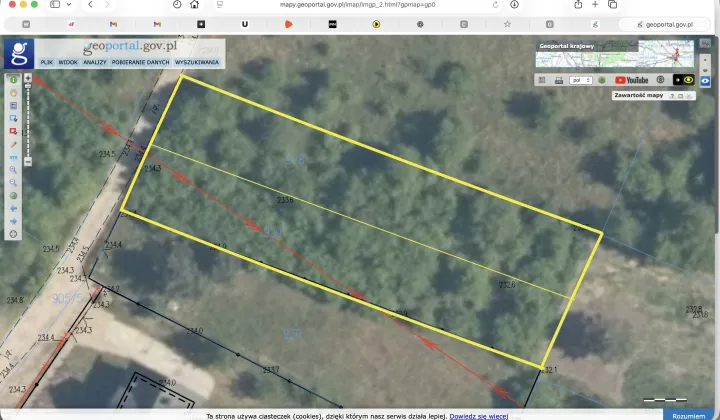Click the geoportal 'g' logo icon
720x420 pixels.
(18, 53)
